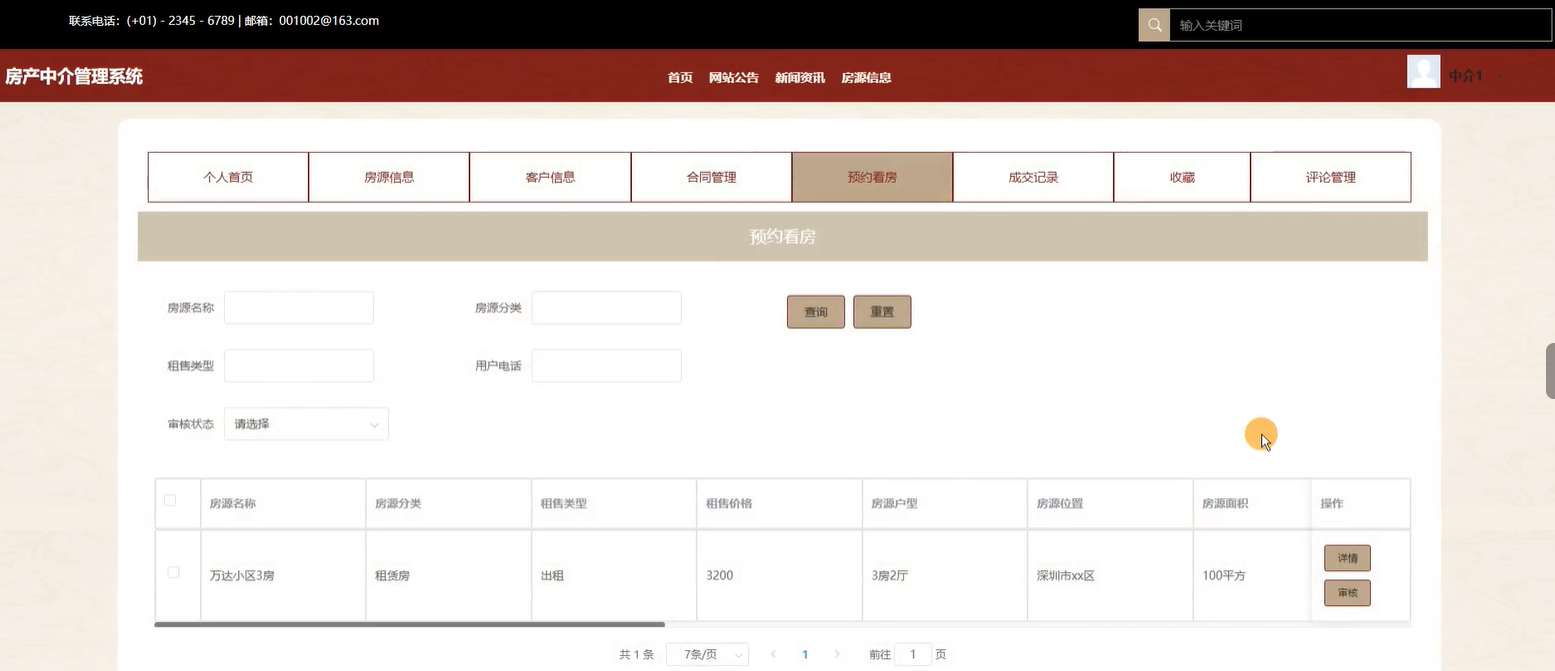The width and height of the screenshot is (1555, 671).
Task: Click page number 1
Action: (x=805, y=655)
